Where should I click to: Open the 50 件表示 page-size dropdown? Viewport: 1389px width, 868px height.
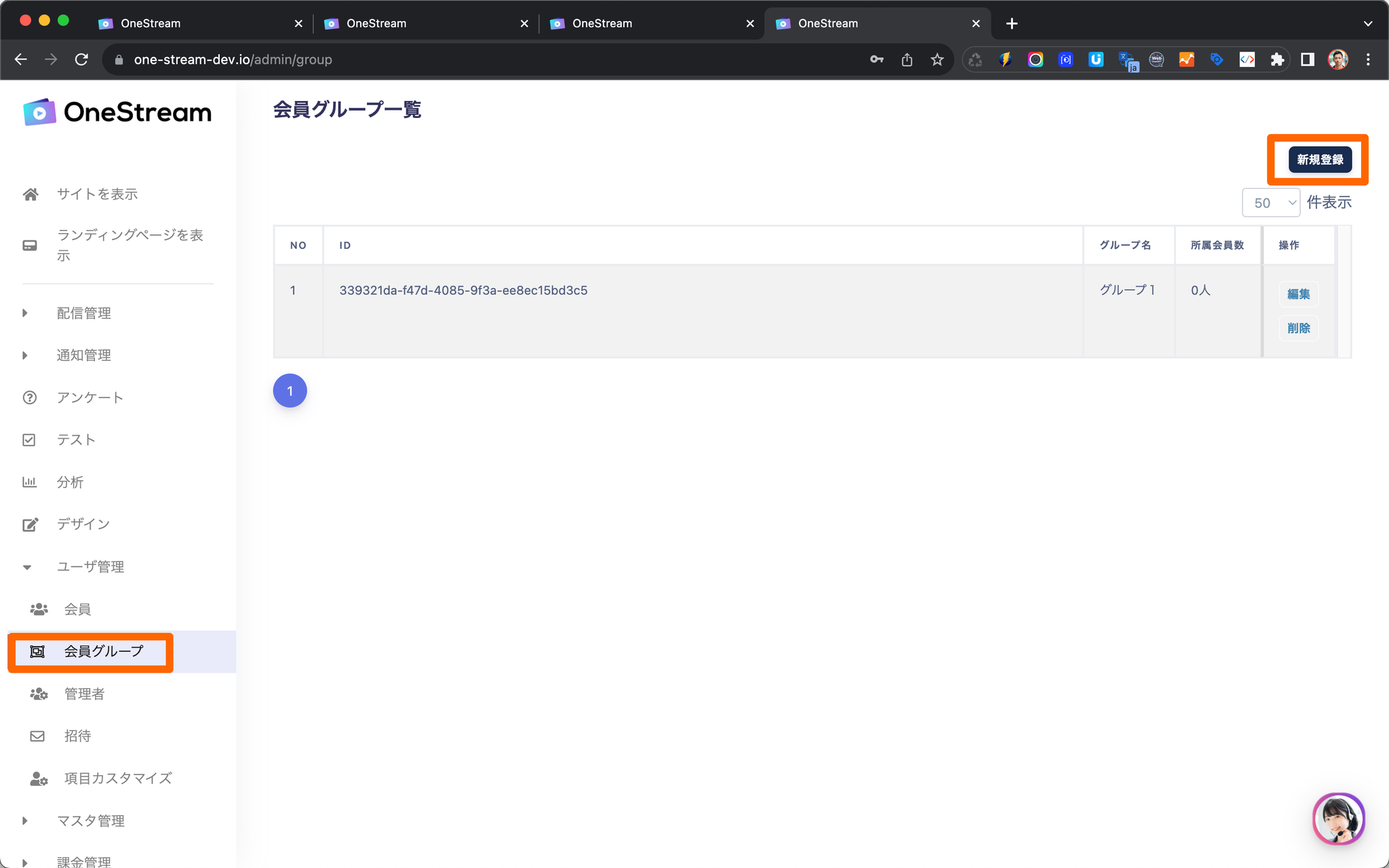click(1270, 203)
